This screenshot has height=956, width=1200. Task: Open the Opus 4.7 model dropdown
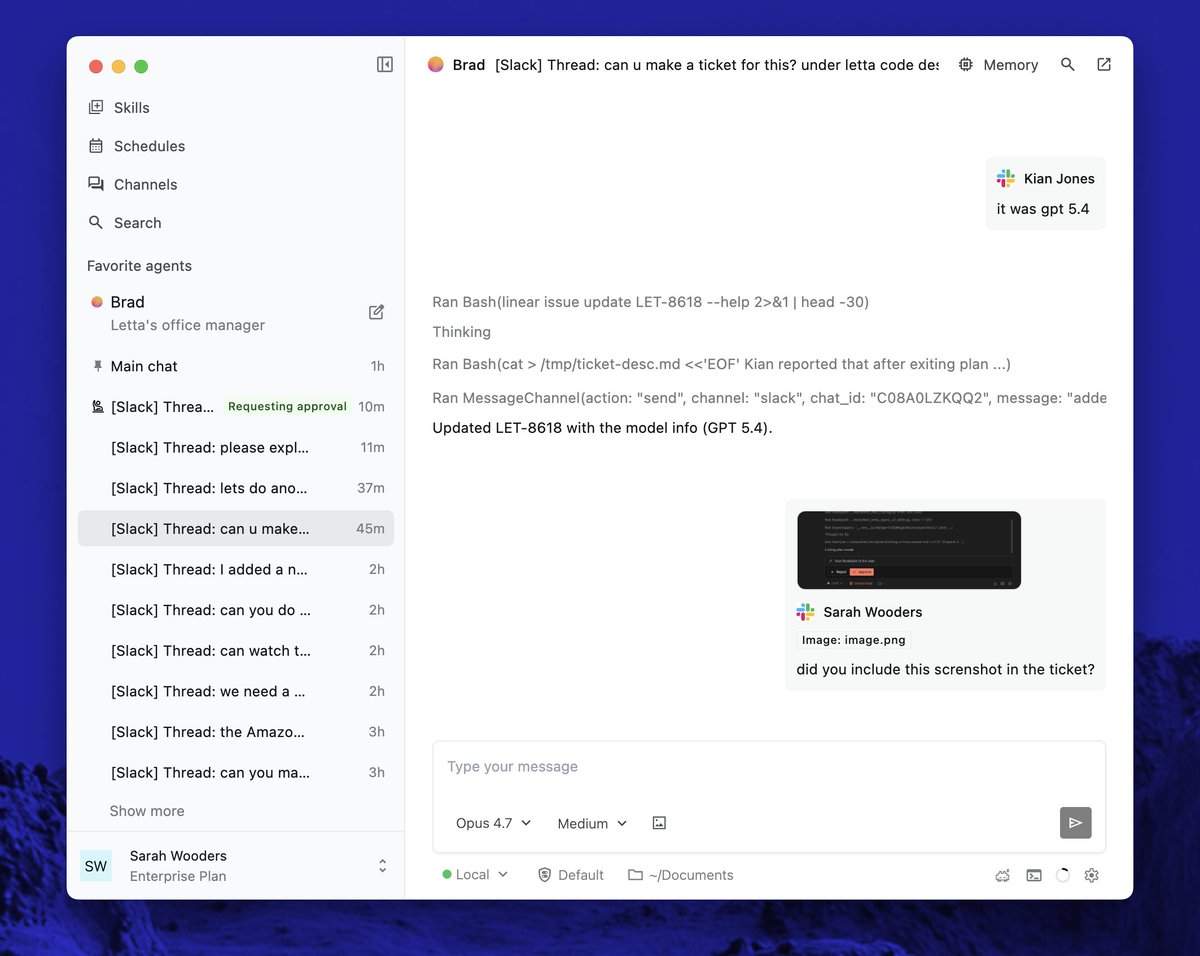click(493, 823)
